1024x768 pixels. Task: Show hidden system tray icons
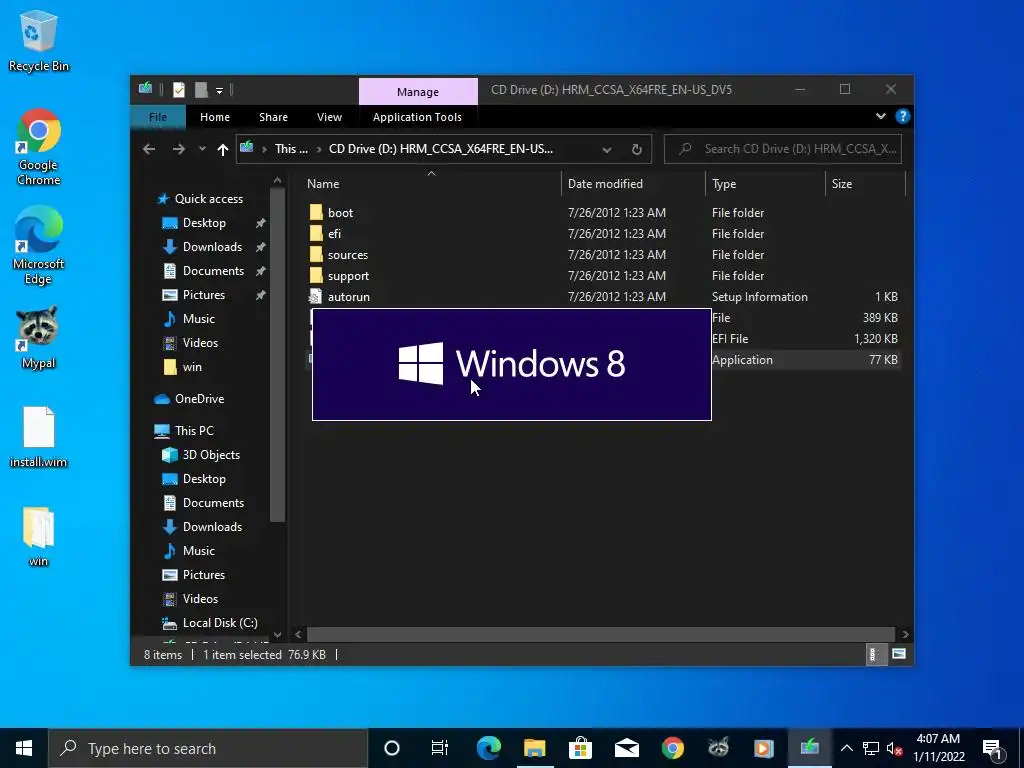point(846,748)
